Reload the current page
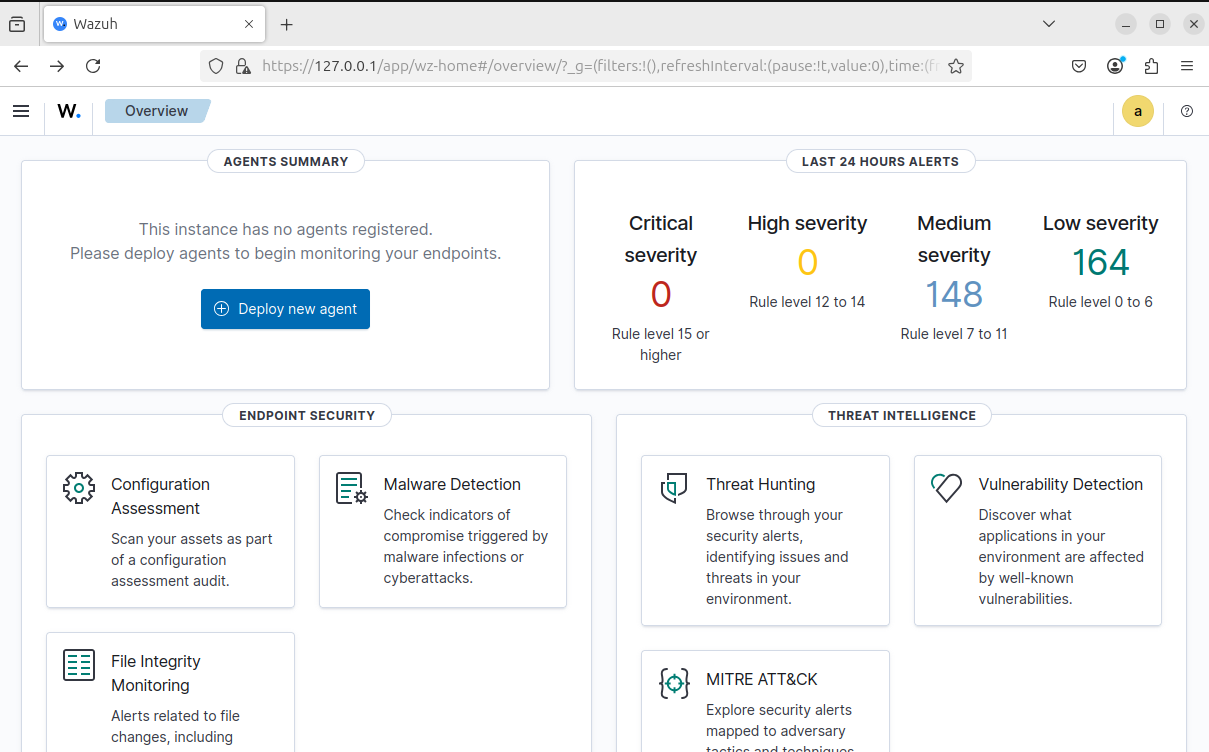The image size is (1209, 752). pyautogui.click(x=93, y=66)
